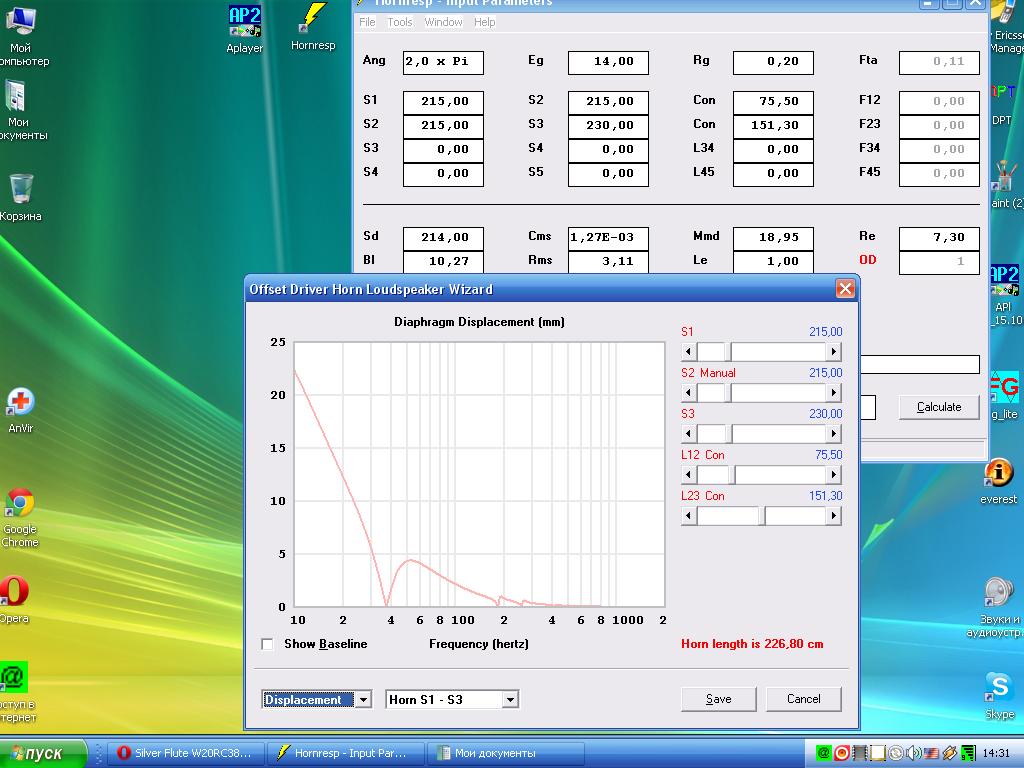Screen dimensions: 1024x768
Task: Click the Rg input field
Action: pyautogui.click(x=773, y=62)
